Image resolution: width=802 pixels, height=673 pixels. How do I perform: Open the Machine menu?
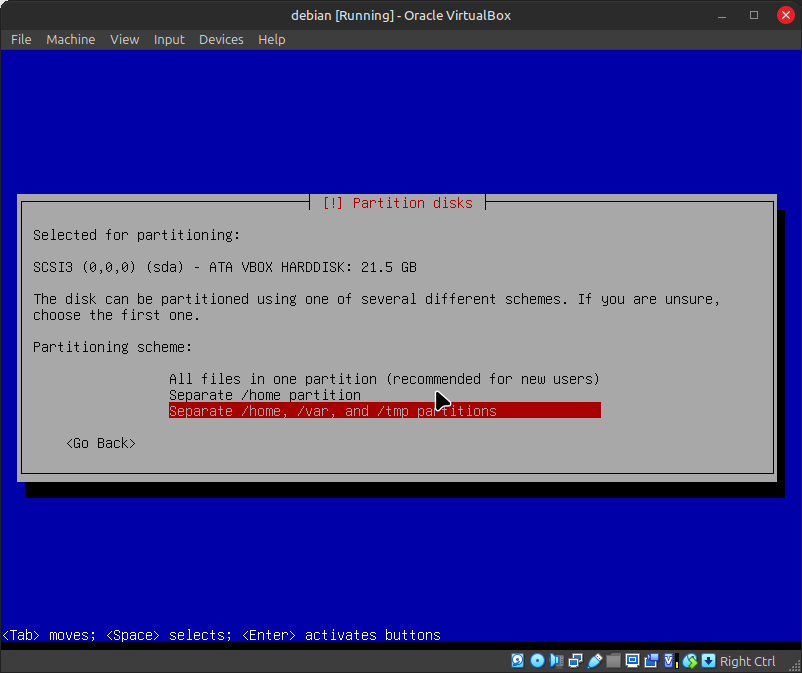(71, 39)
